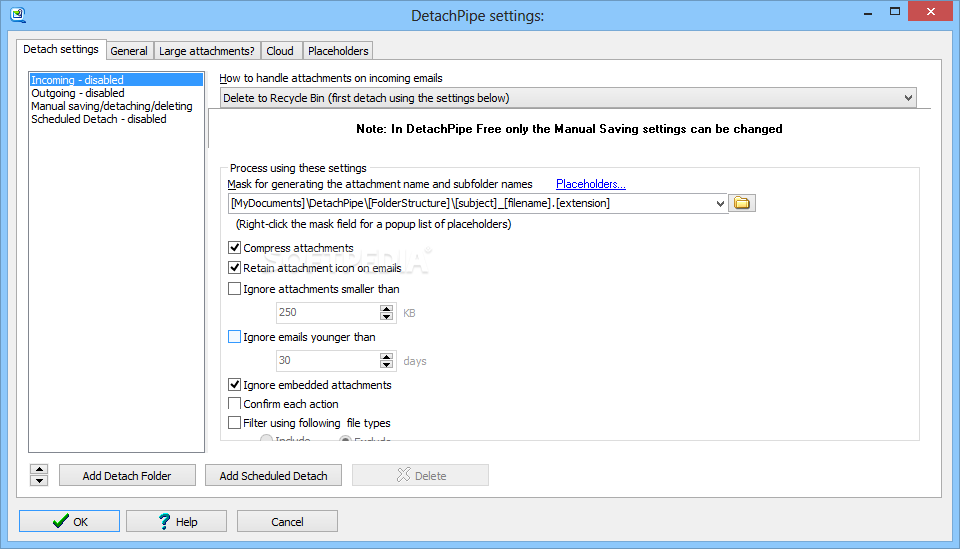This screenshot has height=549, width=960.
Task: Minimize the DetachPipe settings window
Action: coord(868,12)
